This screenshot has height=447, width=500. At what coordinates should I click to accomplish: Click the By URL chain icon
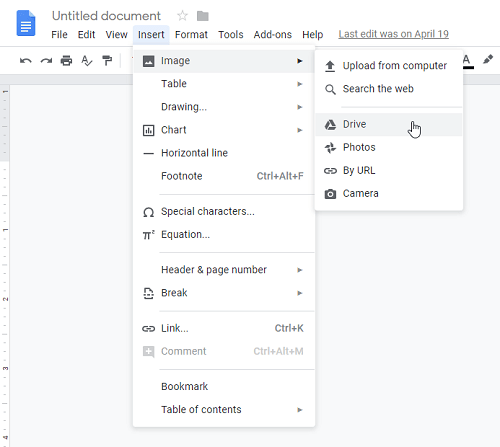tap(330, 171)
